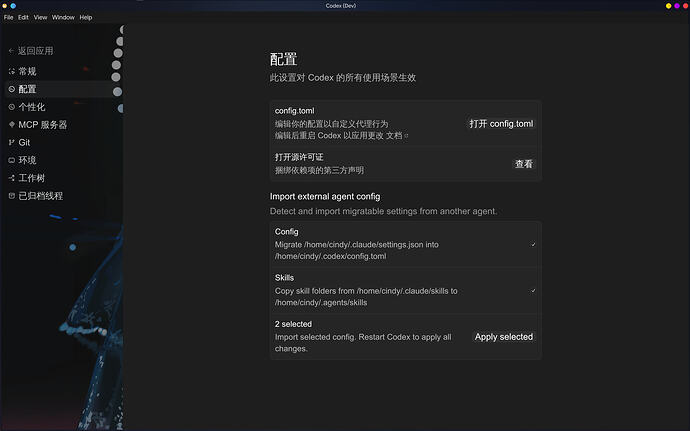Open the File menu

[8, 17]
